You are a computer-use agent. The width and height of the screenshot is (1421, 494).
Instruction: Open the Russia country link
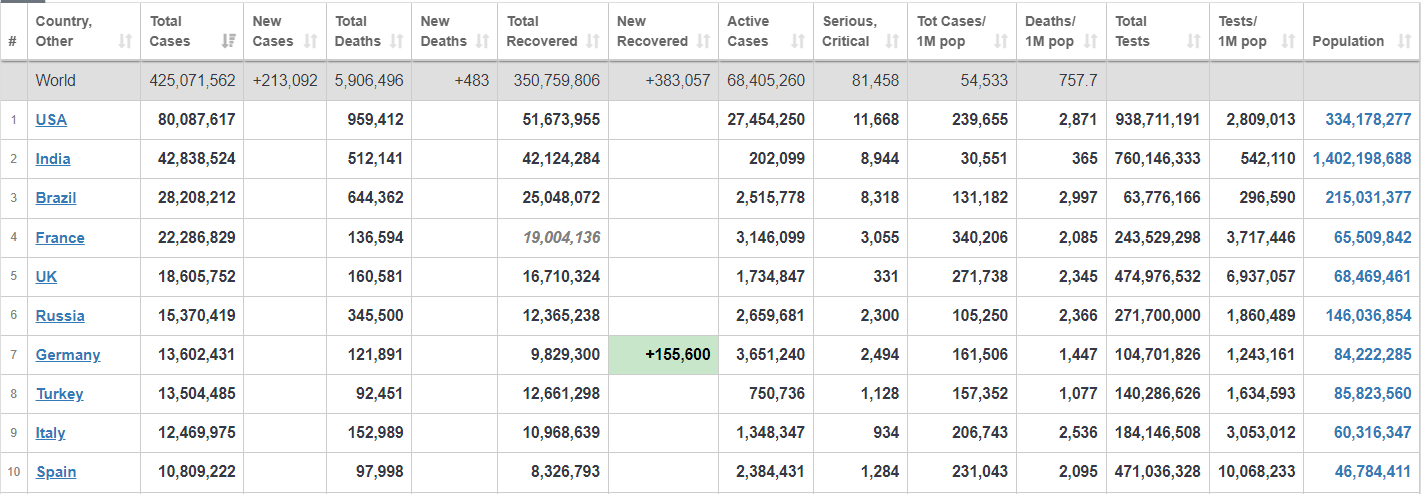pyautogui.click(x=60, y=316)
